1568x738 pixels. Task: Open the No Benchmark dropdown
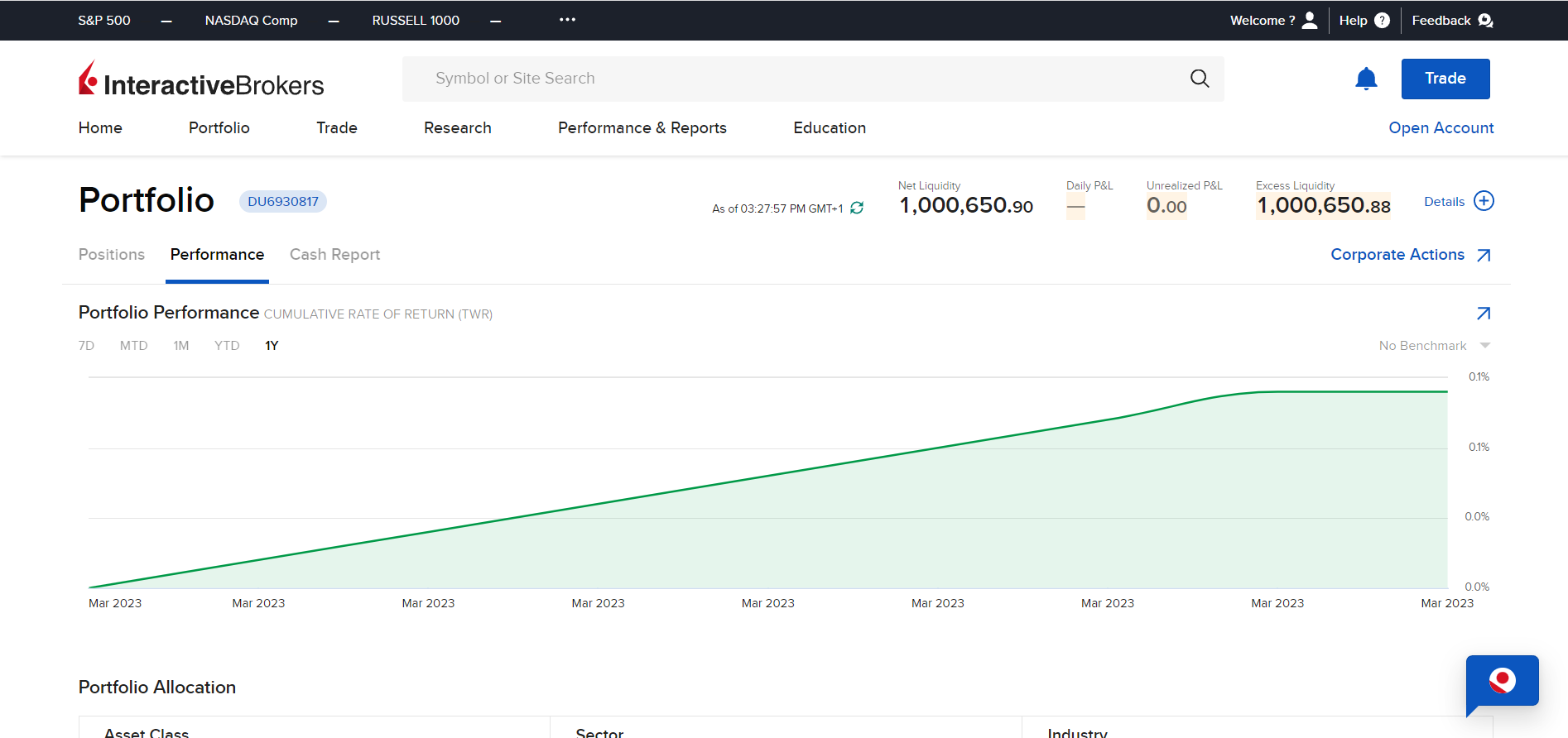(x=1435, y=345)
